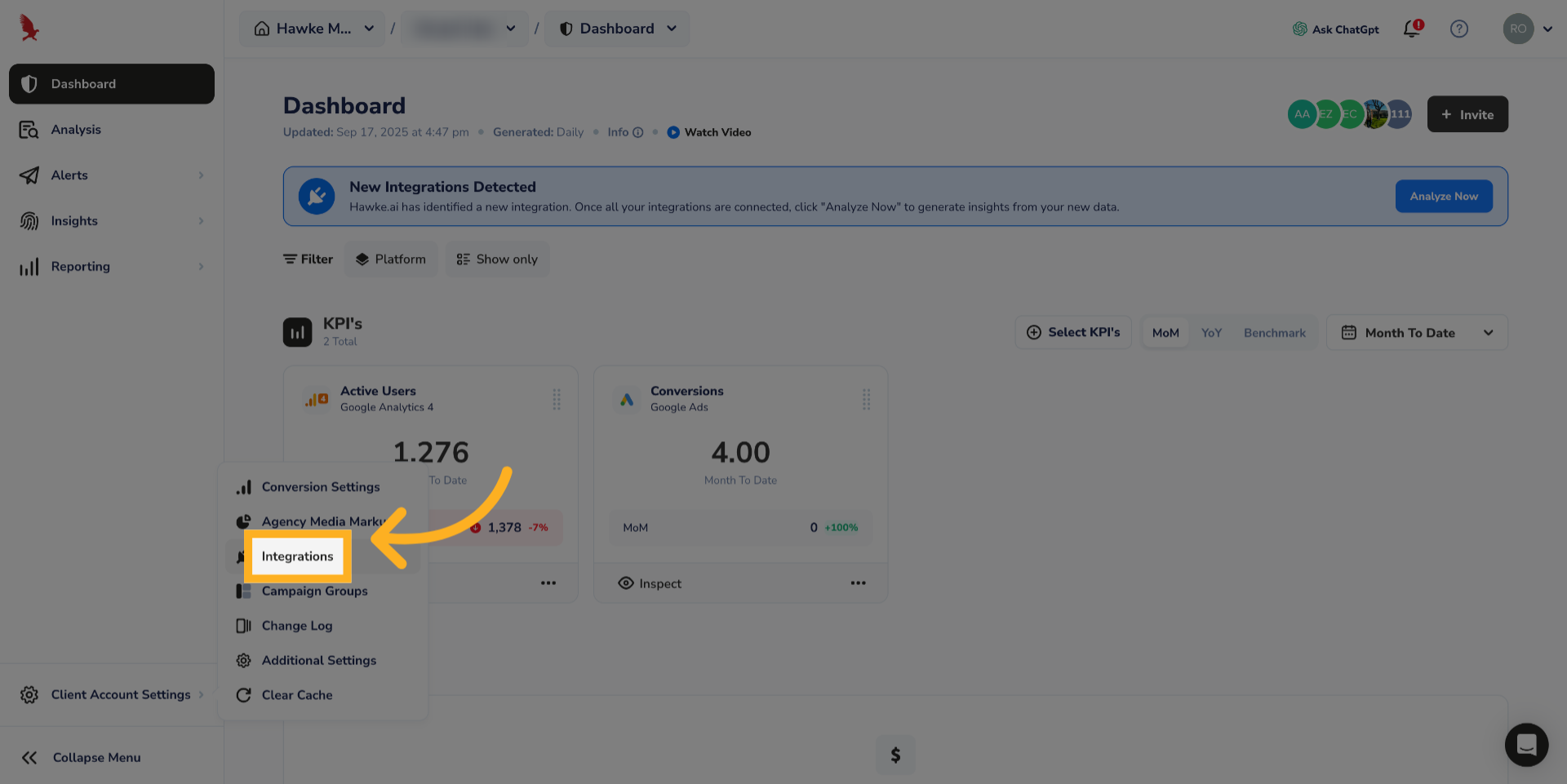This screenshot has width=1567, height=784.
Task: Select Clear Cache from the menu
Action: pyautogui.click(x=323, y=695)
